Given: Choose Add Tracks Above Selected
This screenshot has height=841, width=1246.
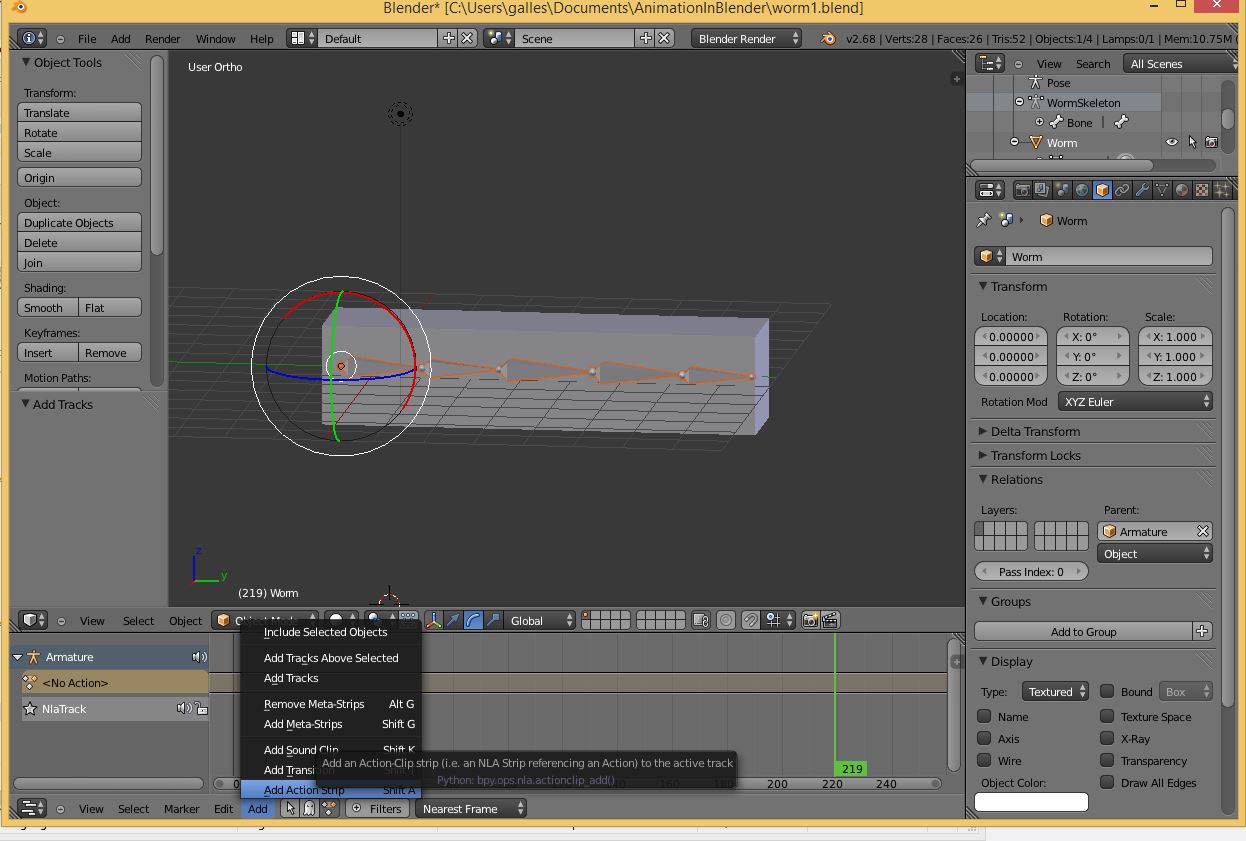Looking at the screenshot, I should pos(330,658).
